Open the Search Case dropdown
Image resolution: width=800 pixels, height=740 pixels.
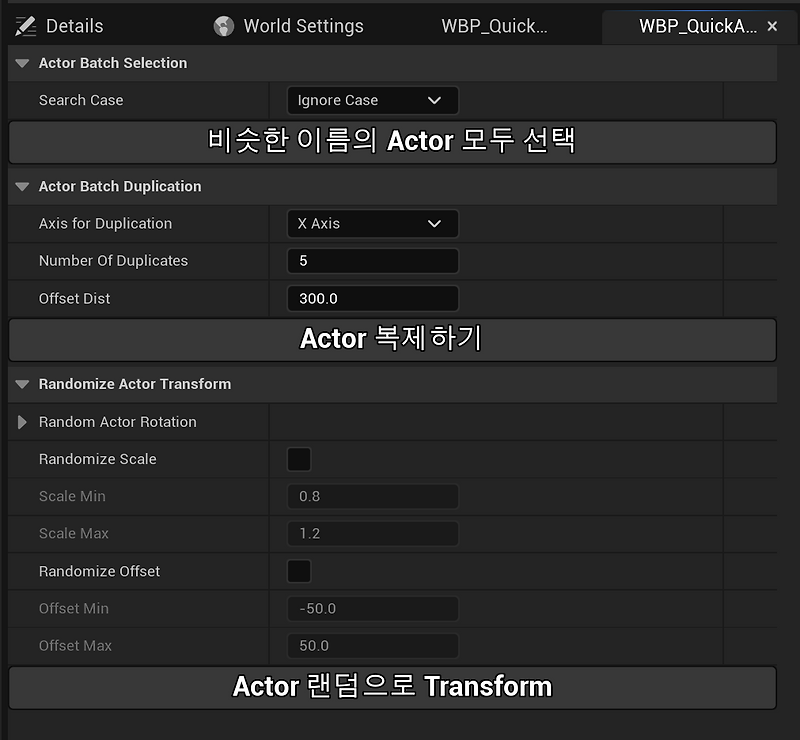(372, 100)
